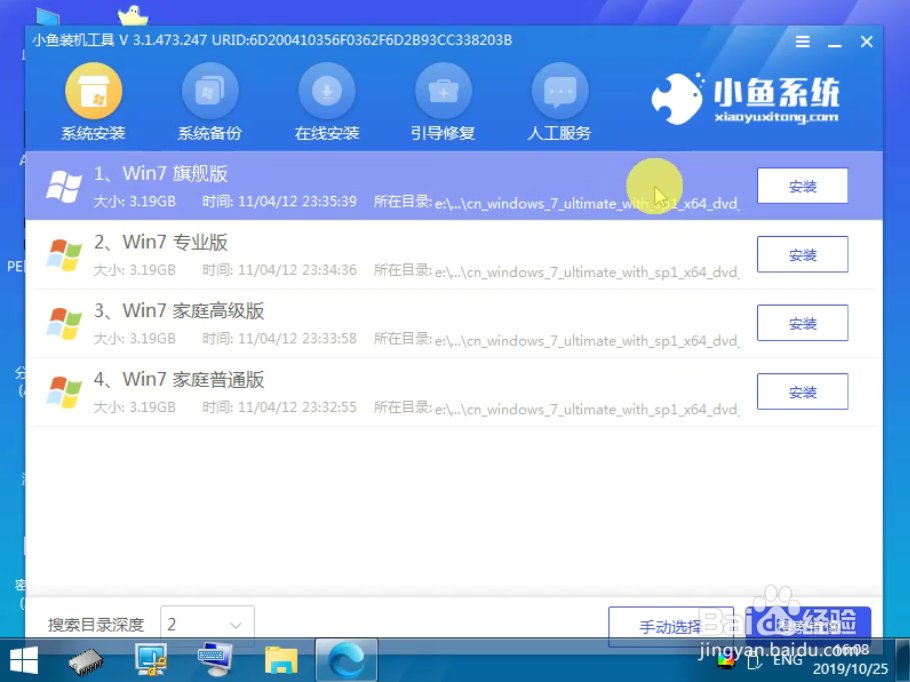Screen dimensions: 910x682
Task: Minimize the 小鱼装机工具 window
Action: point(835,43)
